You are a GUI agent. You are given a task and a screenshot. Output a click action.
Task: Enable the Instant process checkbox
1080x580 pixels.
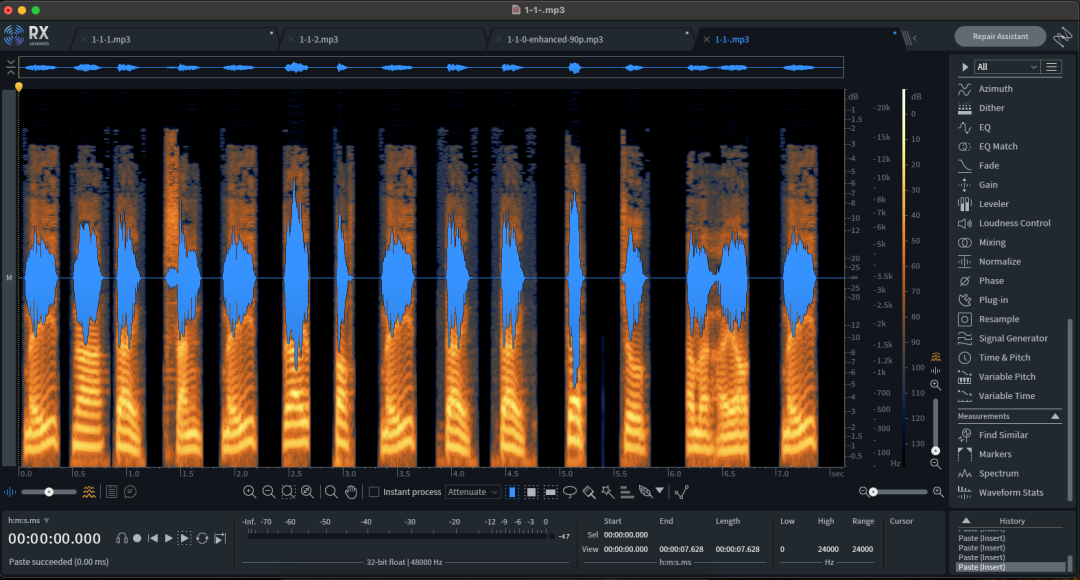[x=375, y=492]
